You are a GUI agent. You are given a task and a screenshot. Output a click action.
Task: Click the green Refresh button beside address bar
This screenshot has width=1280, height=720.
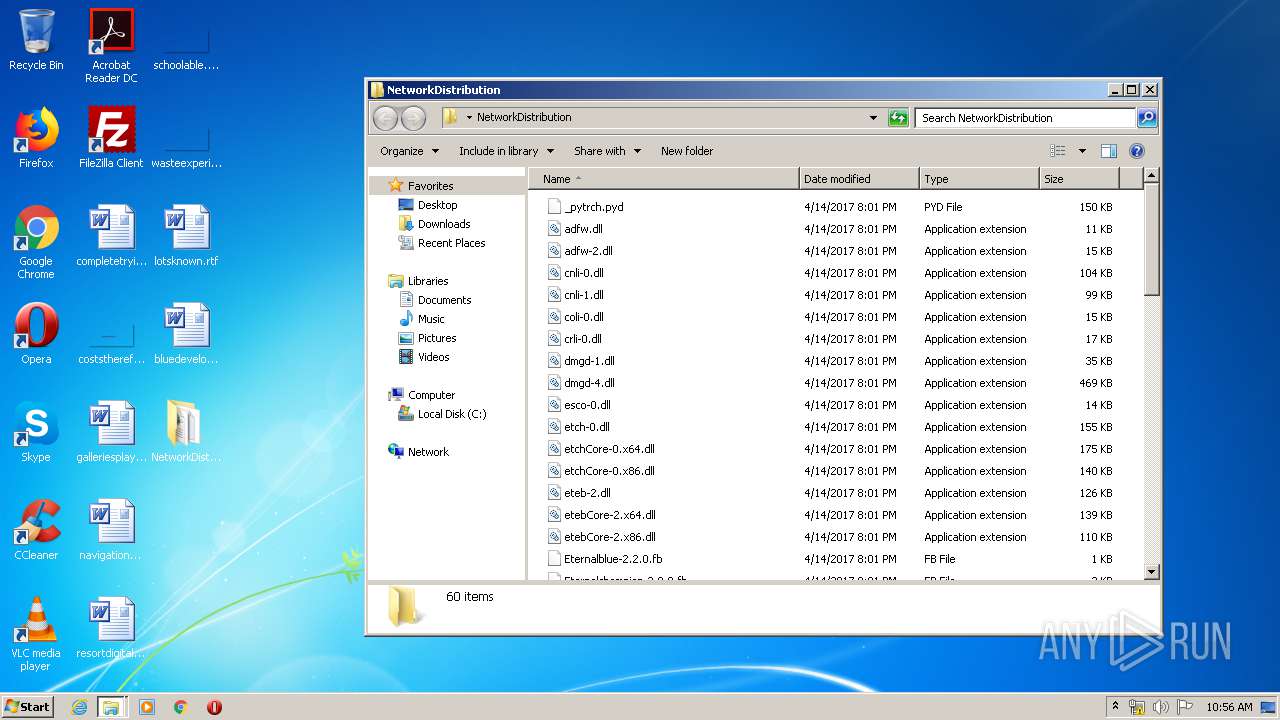click(x=898, y=118)
